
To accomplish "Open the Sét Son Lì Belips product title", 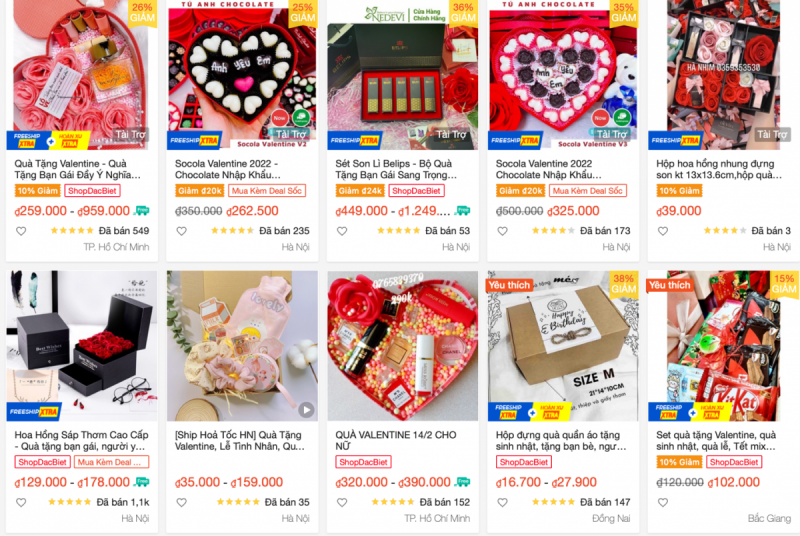I will point(396,169).
